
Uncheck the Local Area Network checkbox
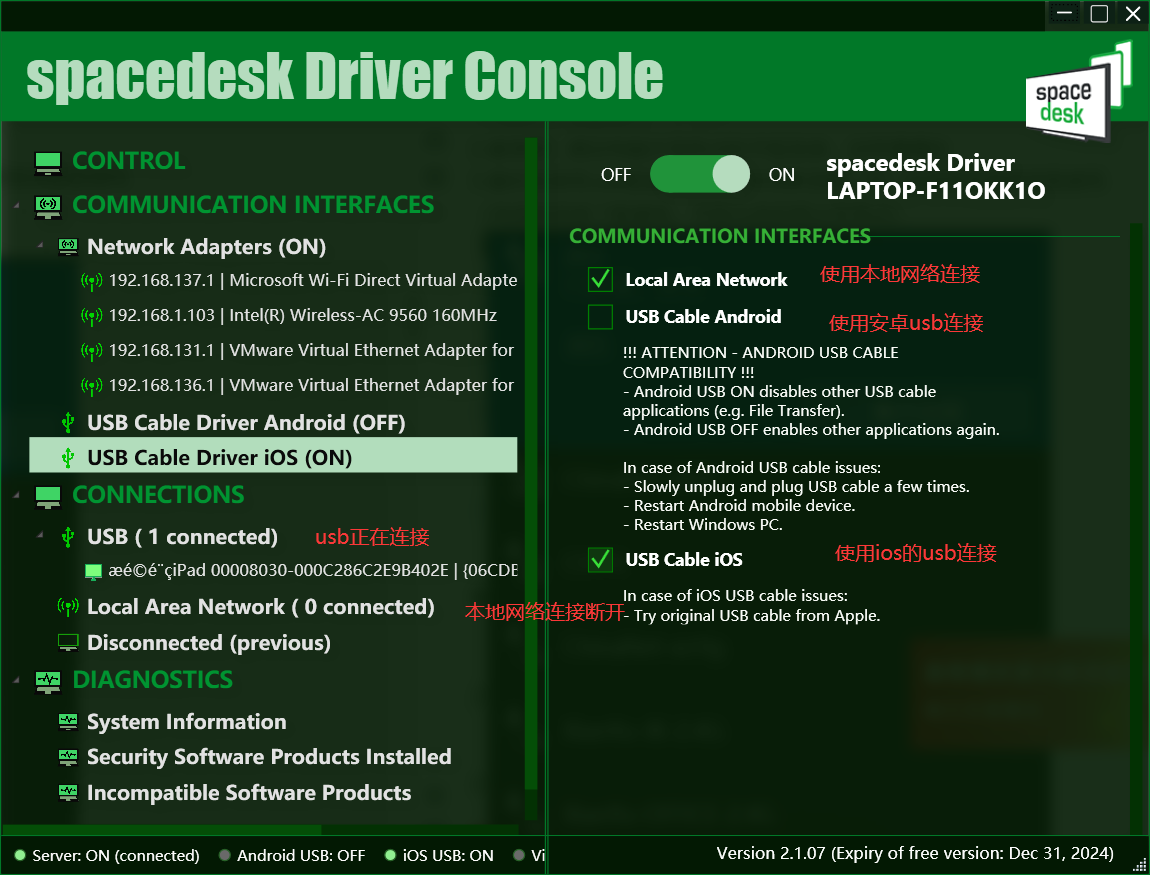point(601,279)
